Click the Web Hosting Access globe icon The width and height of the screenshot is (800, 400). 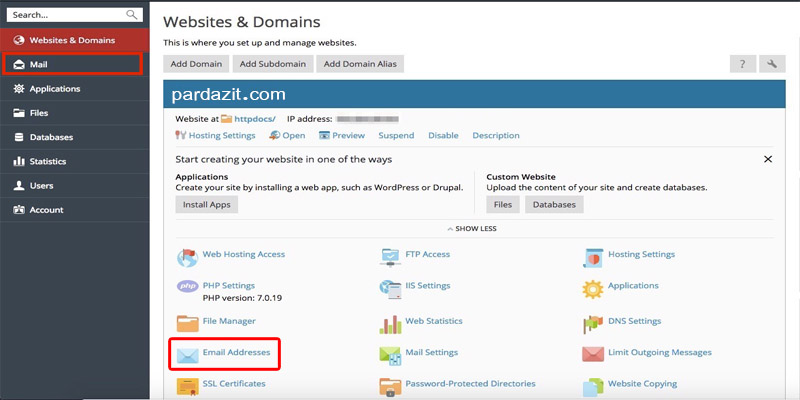[187, 257]
